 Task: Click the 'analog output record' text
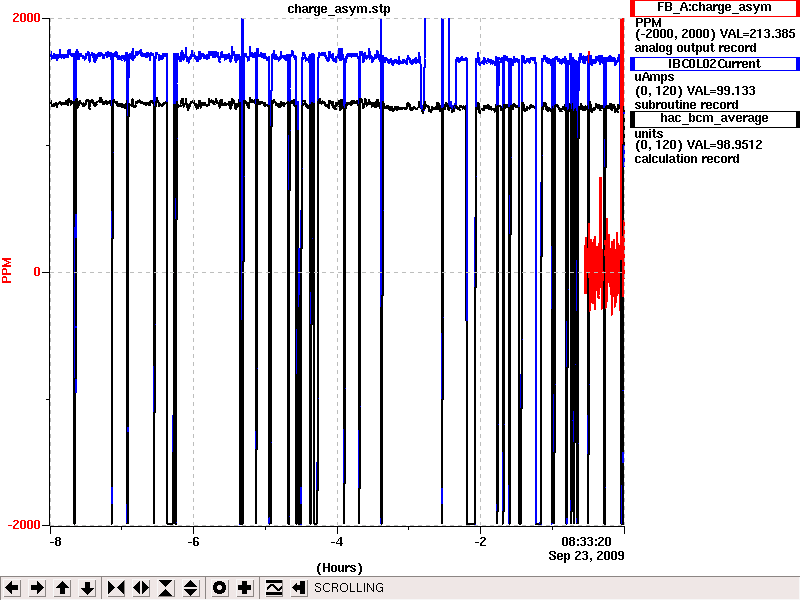695,48
